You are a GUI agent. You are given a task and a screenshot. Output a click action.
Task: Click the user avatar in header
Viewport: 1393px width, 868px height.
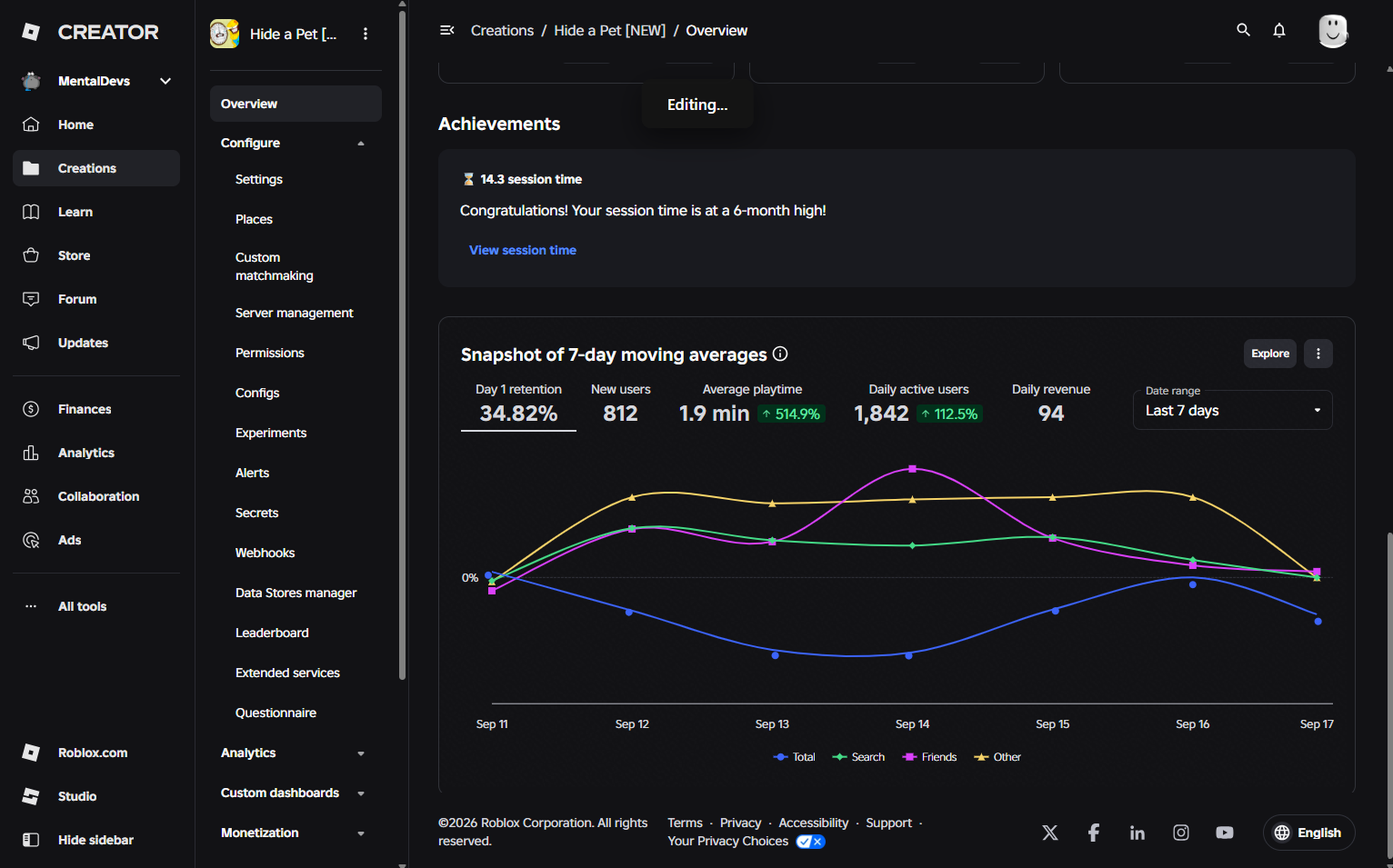pyautogui.click(x=1333, y=31)
